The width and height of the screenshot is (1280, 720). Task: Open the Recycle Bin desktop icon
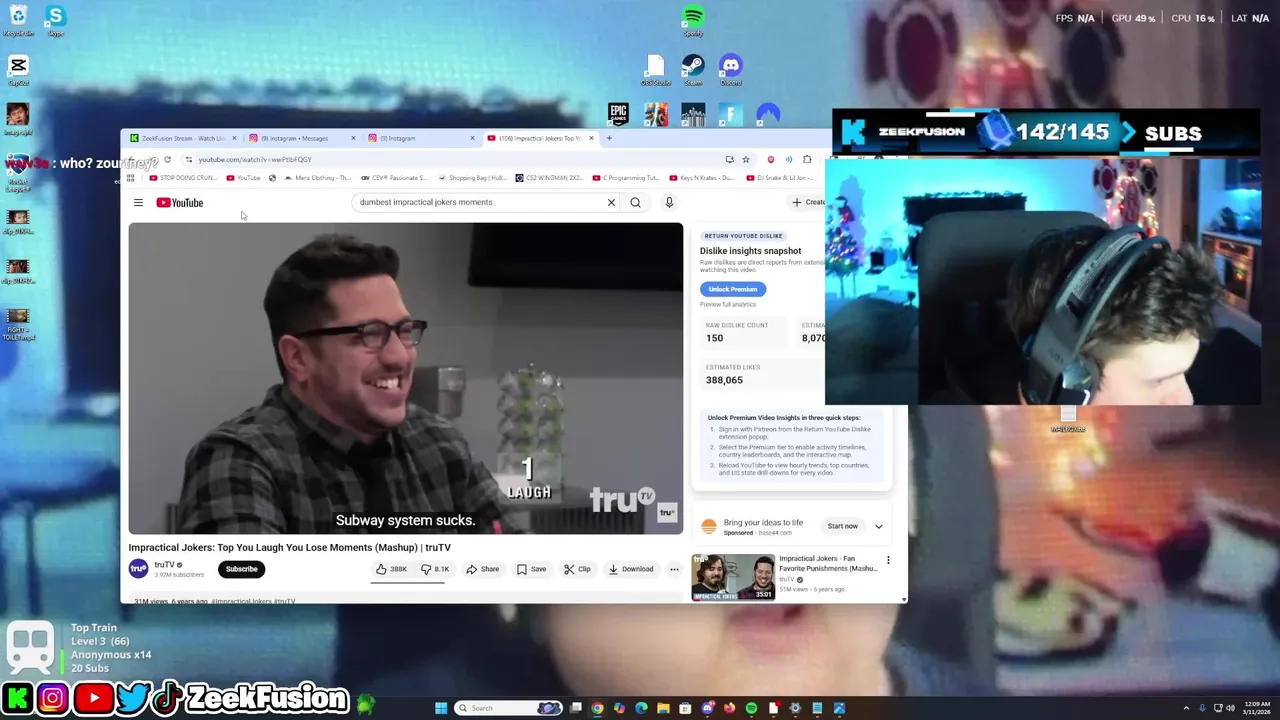click(18, 20)
